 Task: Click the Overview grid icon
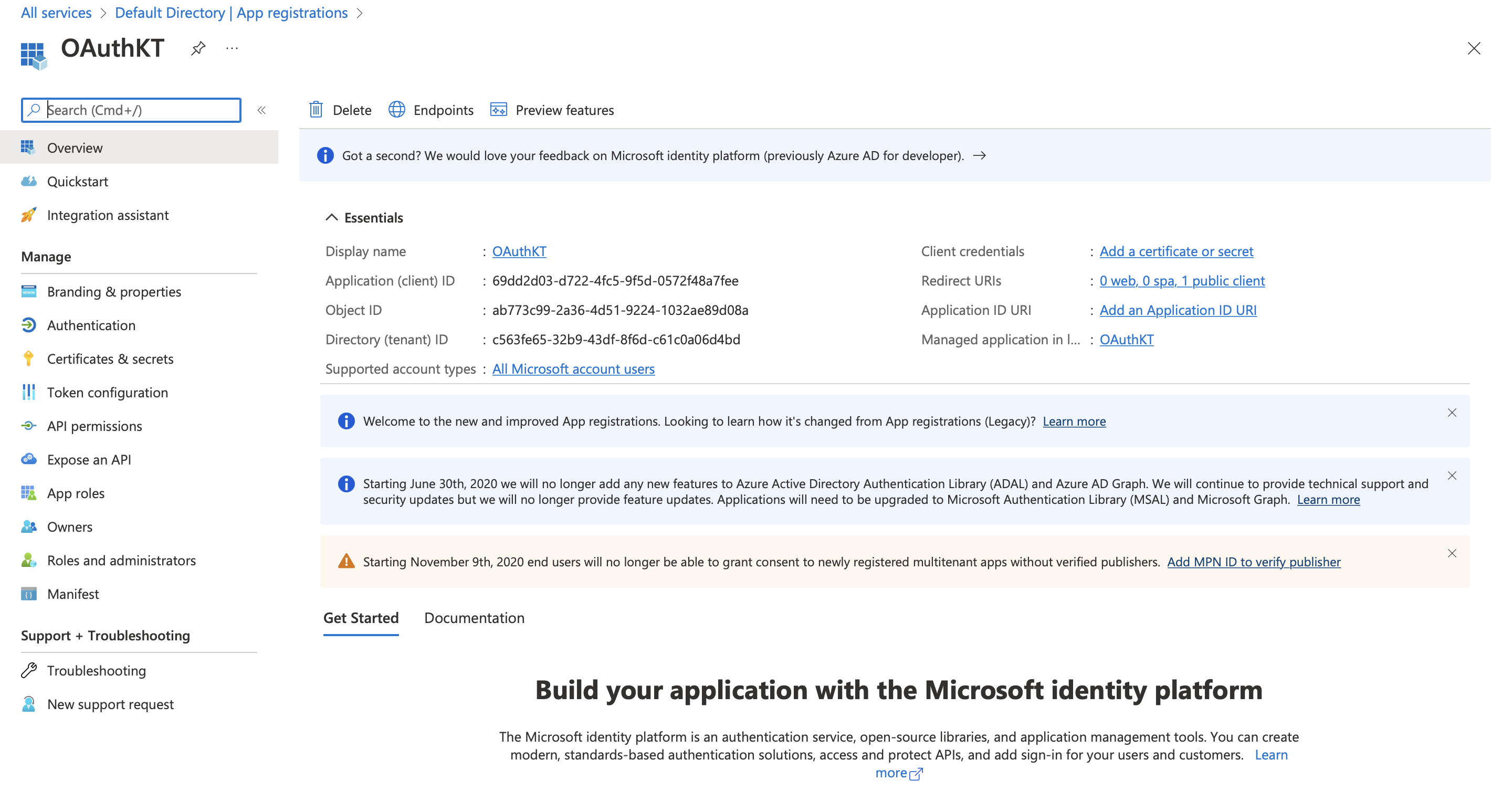(x=28, y=148)
